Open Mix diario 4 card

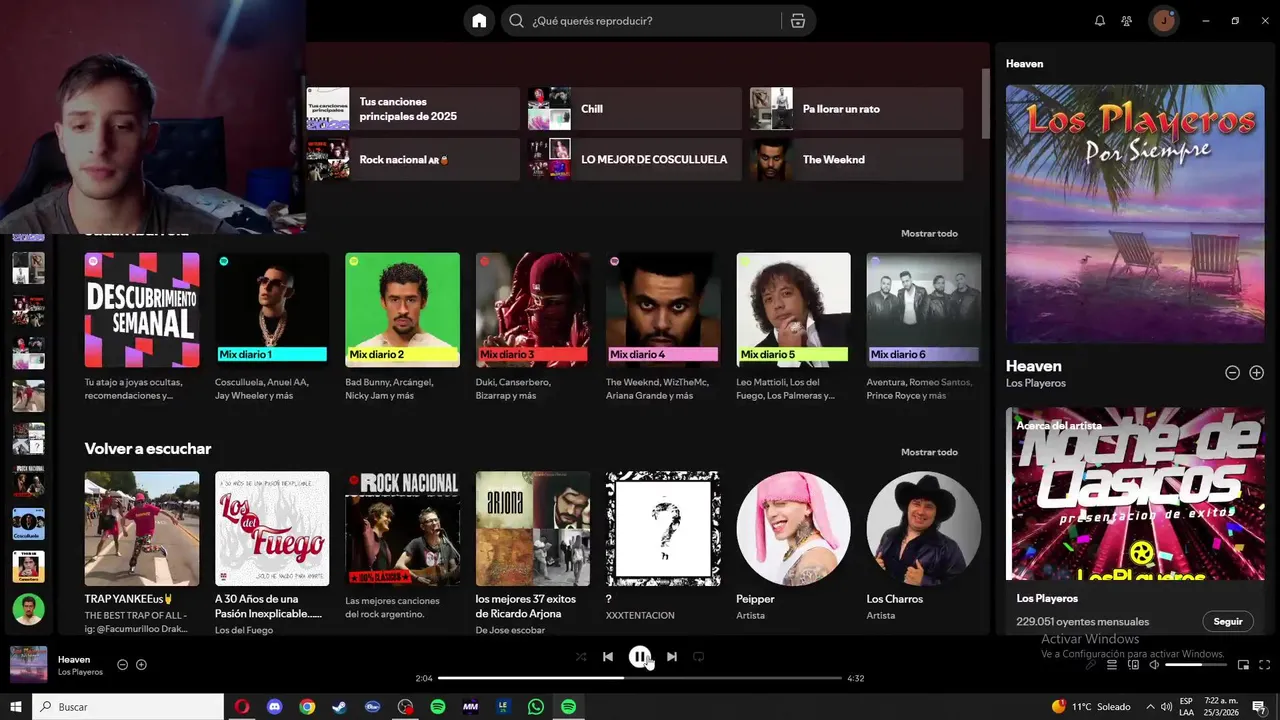click(x=663, y=326)
